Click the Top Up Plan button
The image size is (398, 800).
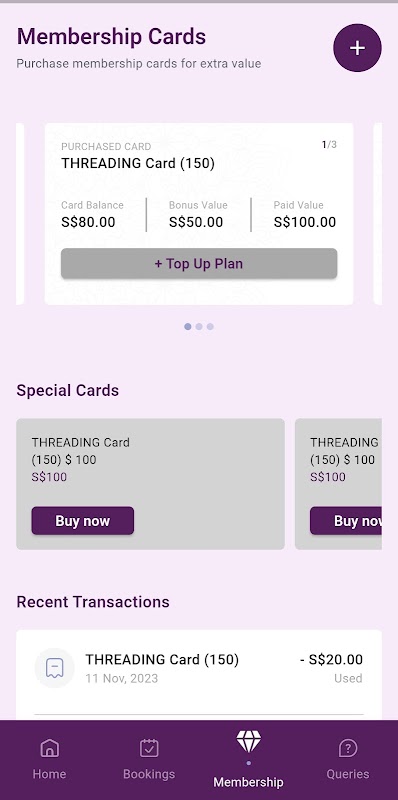click(x=199, y=264)
